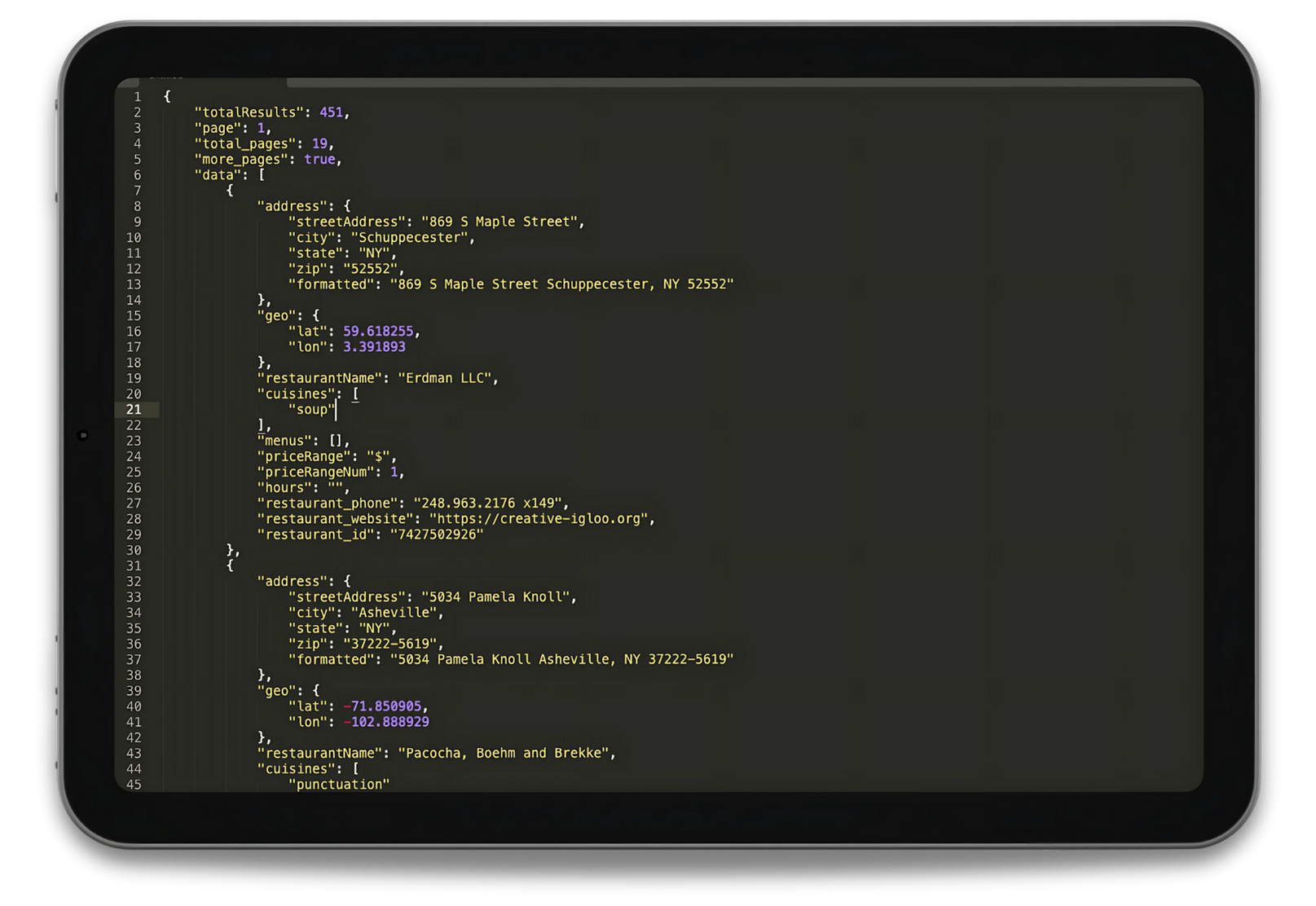The height and width of the screenshot is (906, 1316).
Task: Click the "geo" key on line 15
Action: 276,315
